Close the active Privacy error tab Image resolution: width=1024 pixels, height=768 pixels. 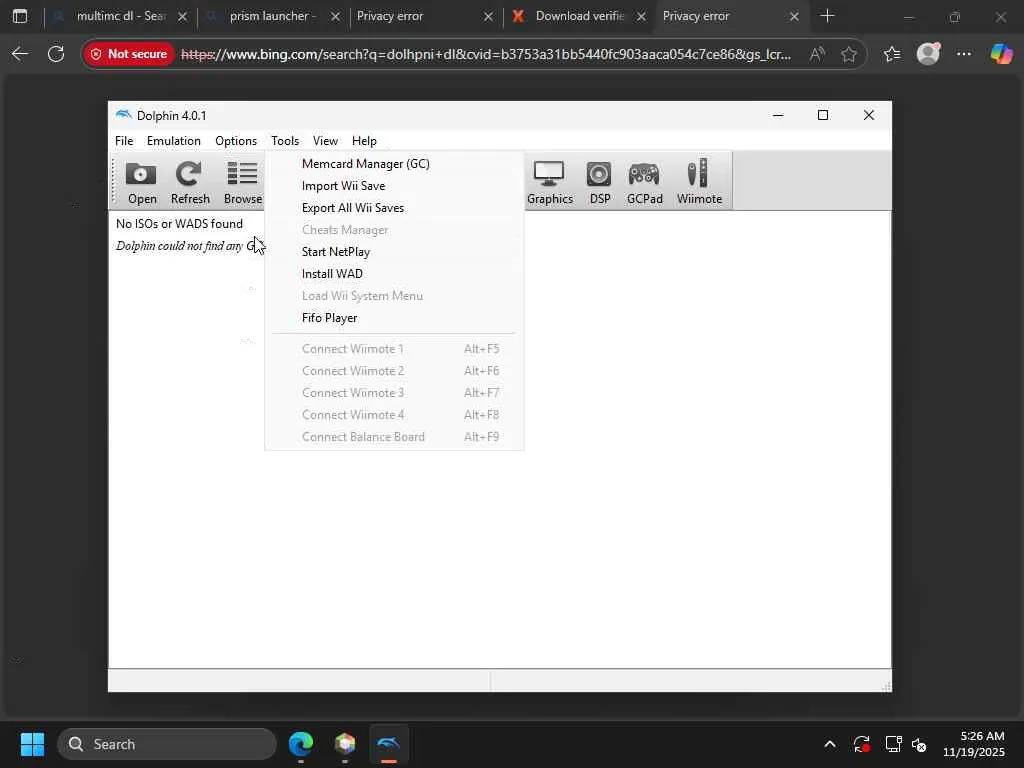(794, 16)
